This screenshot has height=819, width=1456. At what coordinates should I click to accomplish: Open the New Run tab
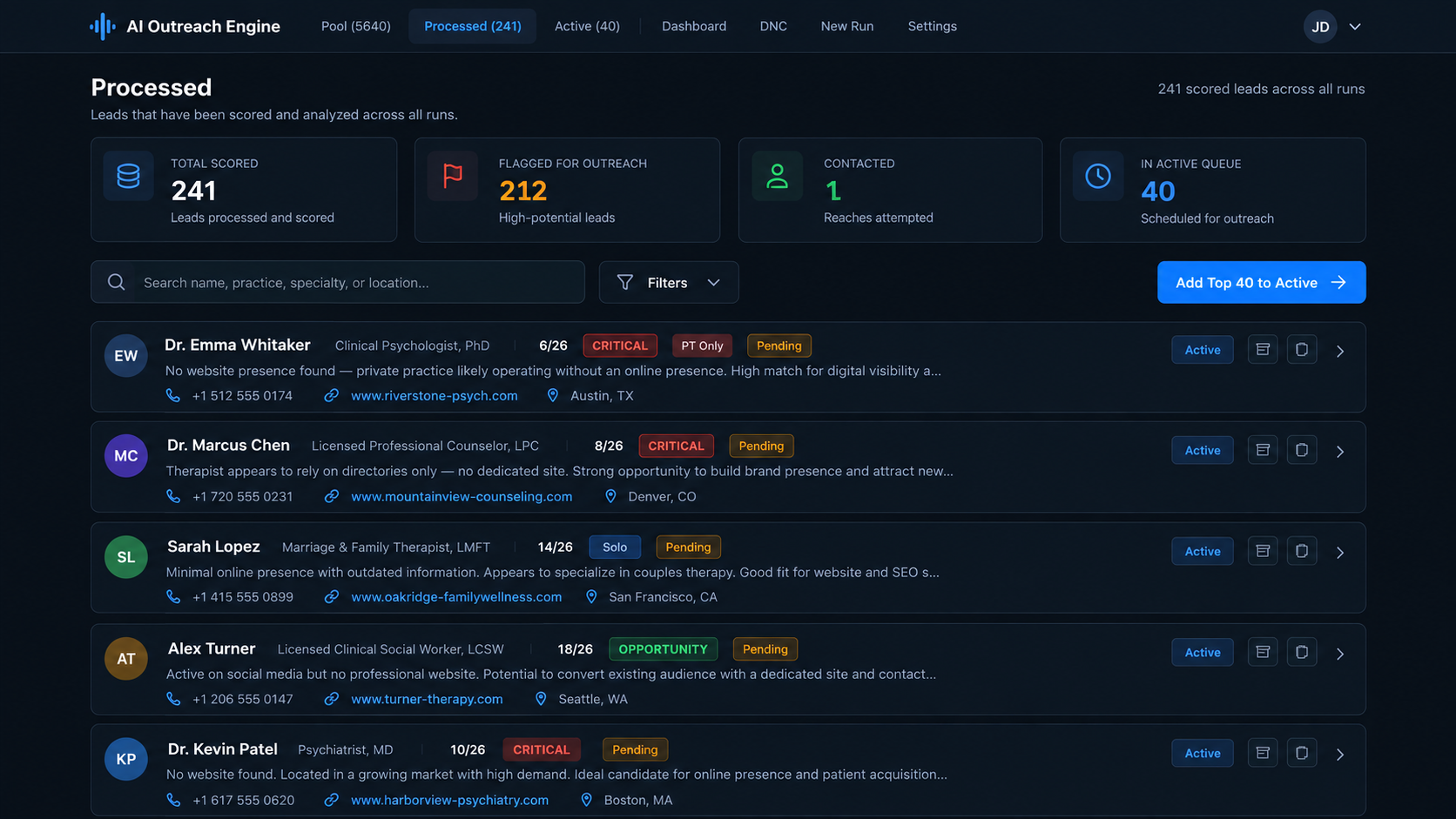click(x=847, y=26)
